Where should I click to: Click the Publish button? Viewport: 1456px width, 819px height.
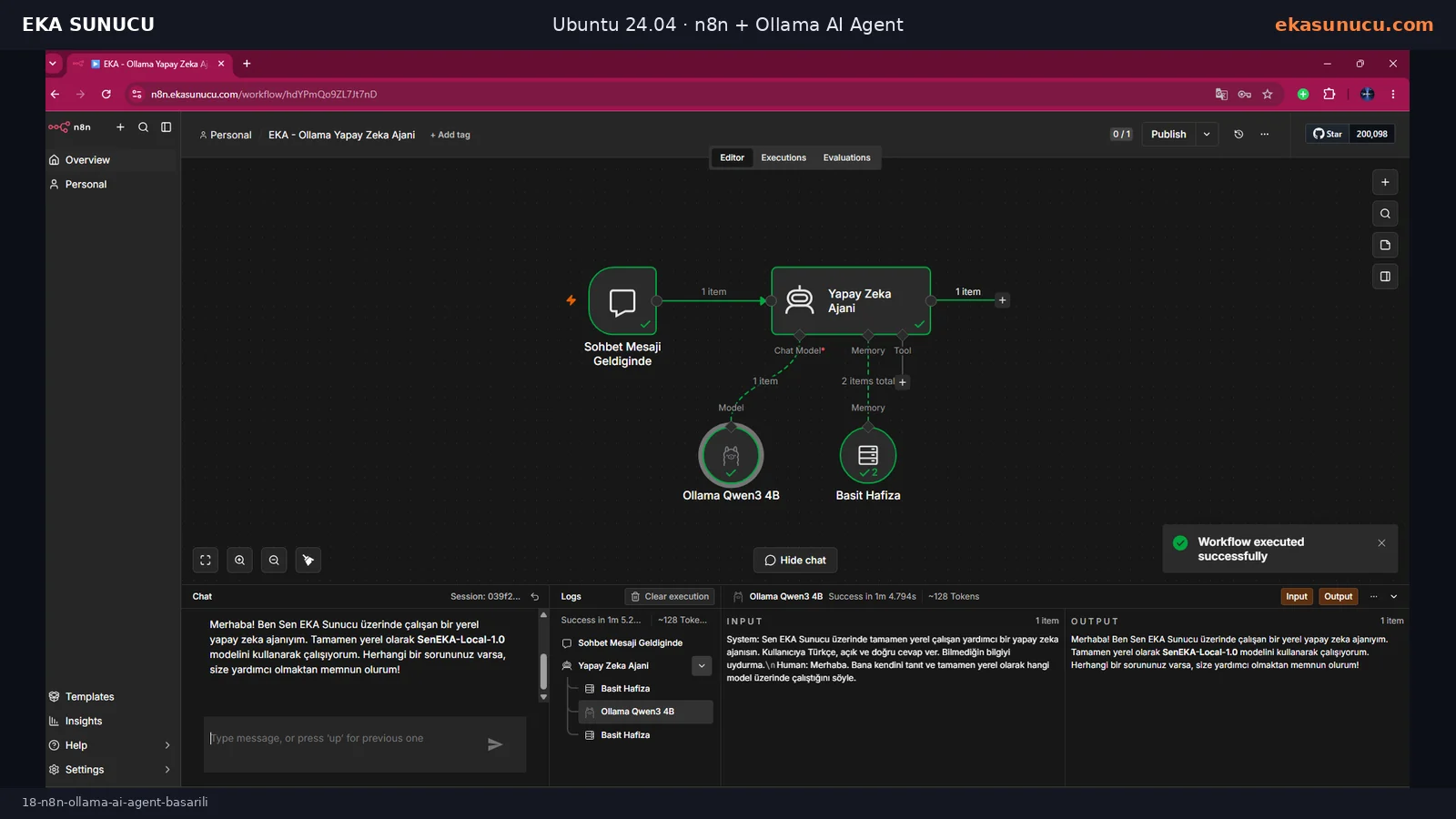point(1168,134)
